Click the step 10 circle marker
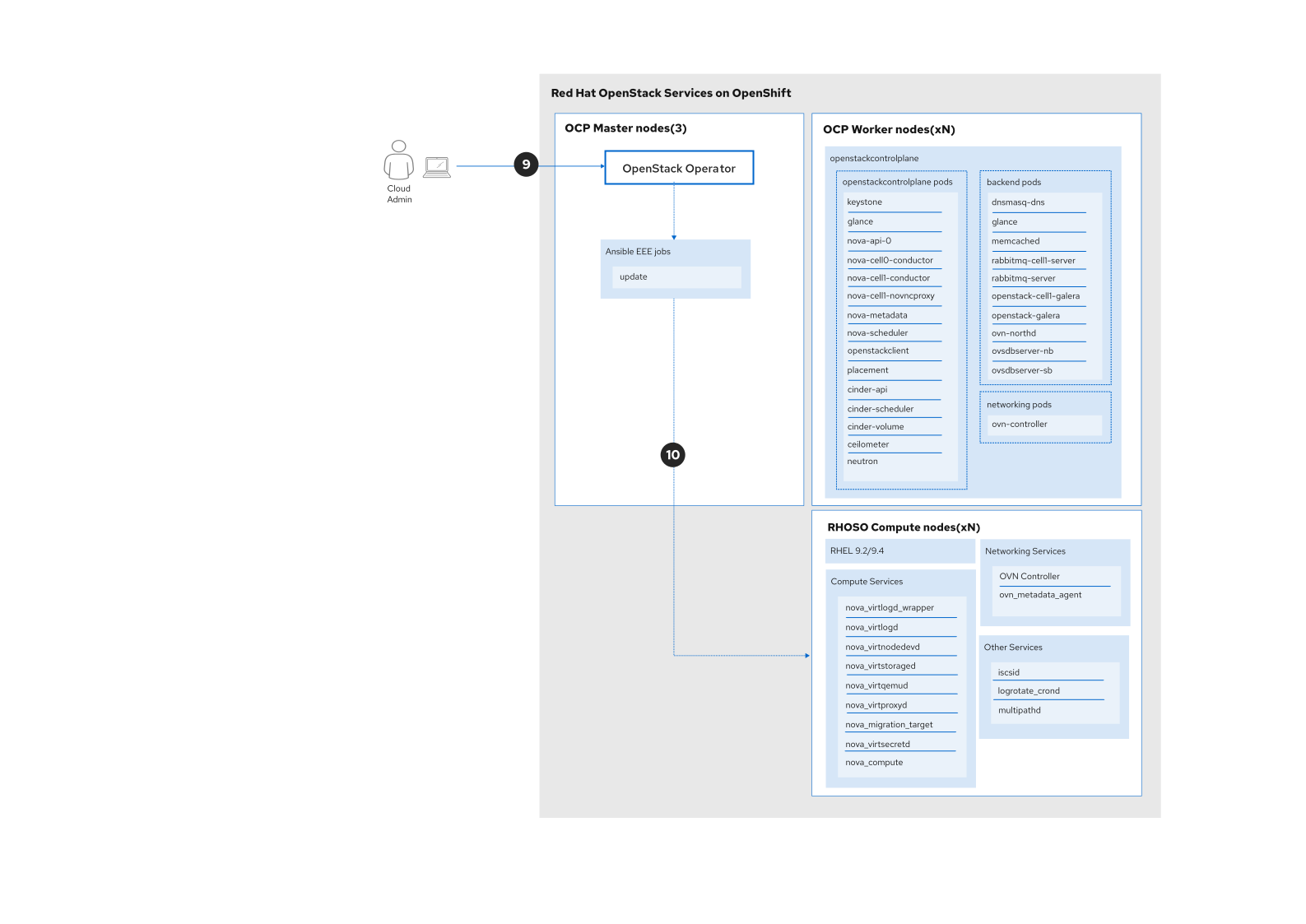 click(672, 455)
